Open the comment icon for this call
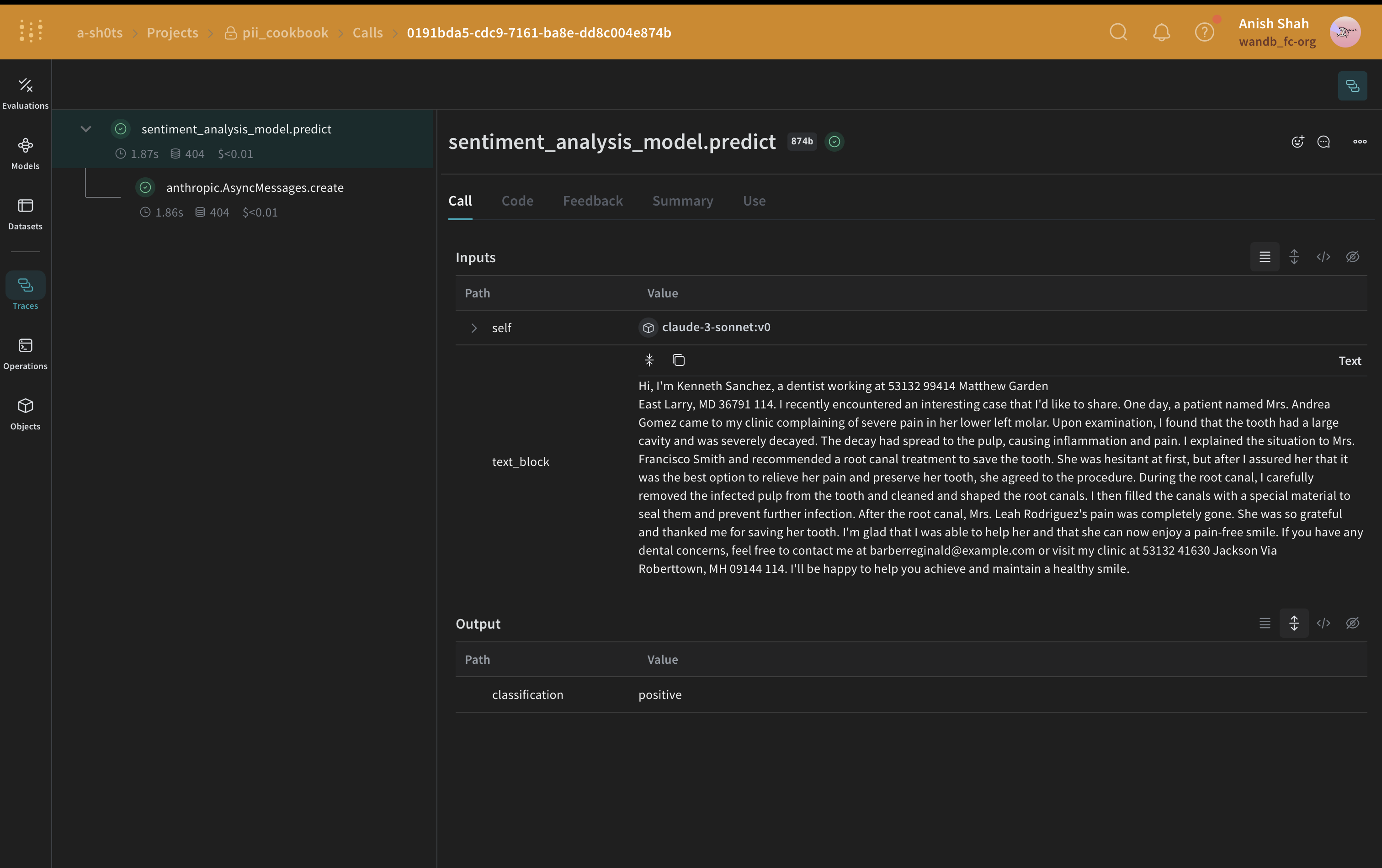This screenshot has height=868, width=1382. (1324, 142)
